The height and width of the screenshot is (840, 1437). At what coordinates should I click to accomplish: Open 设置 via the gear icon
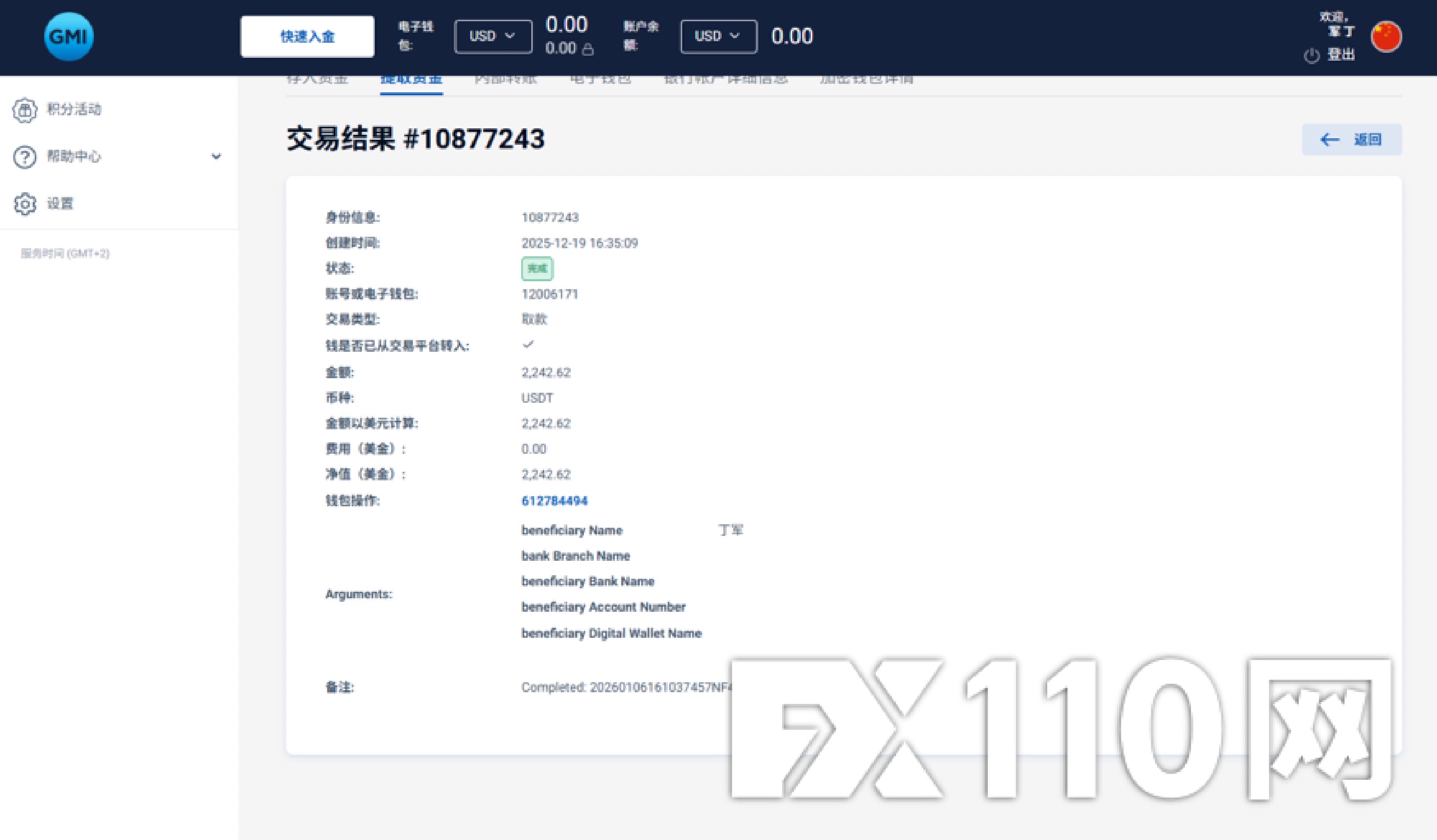coord(25,204)
